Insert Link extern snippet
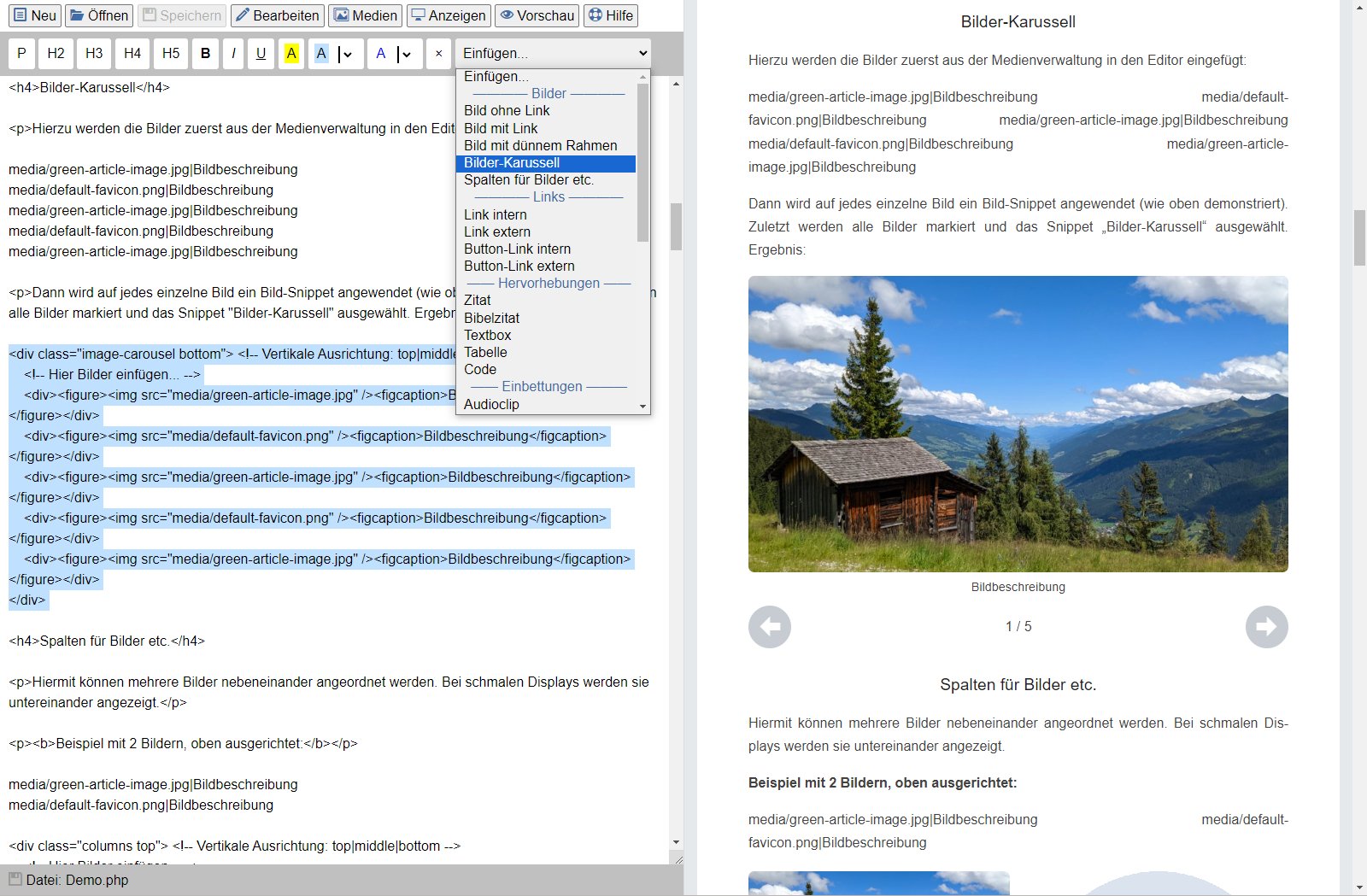Screen dimensions: 1367x896 pos(546,231)
